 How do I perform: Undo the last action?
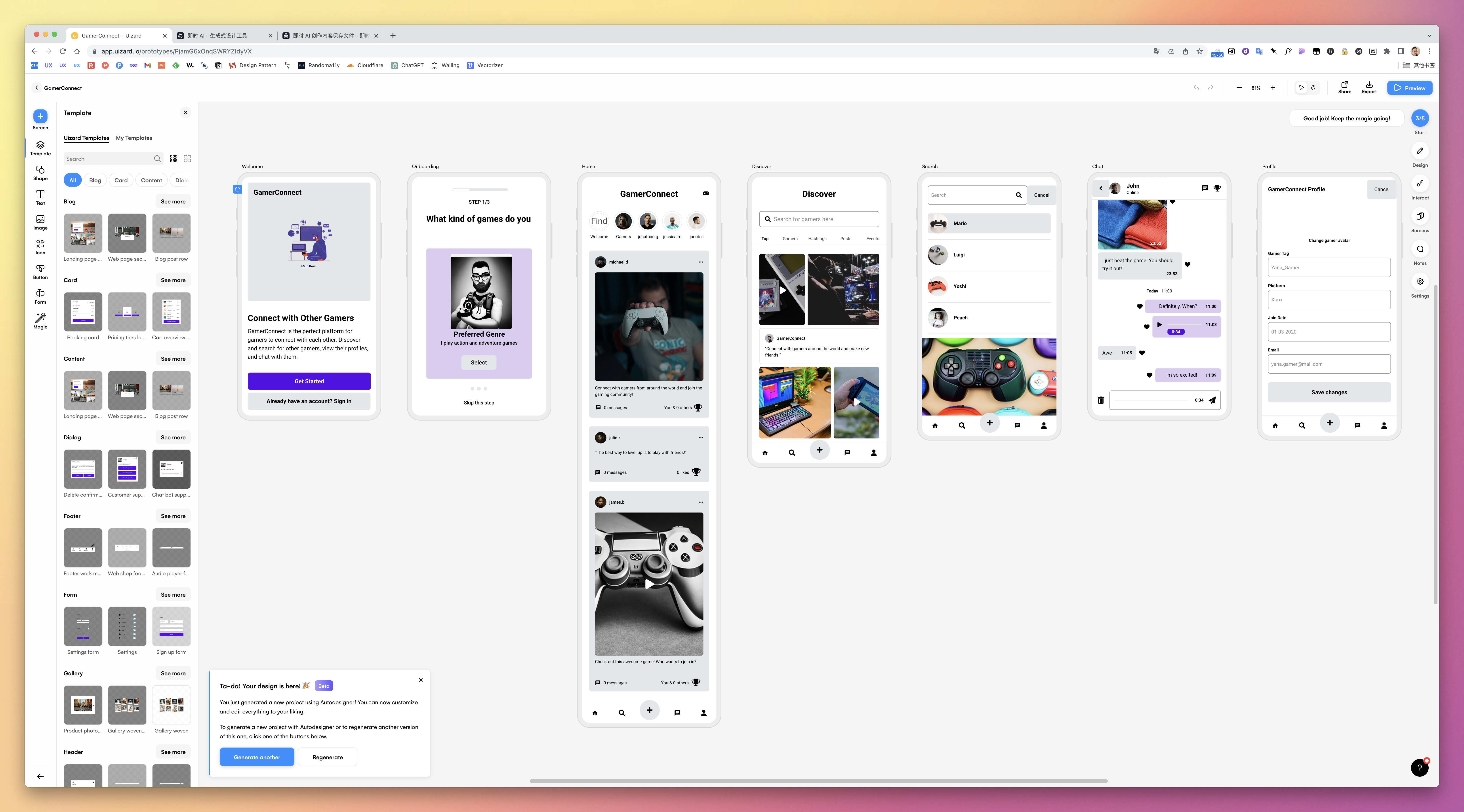point(1196,88)
